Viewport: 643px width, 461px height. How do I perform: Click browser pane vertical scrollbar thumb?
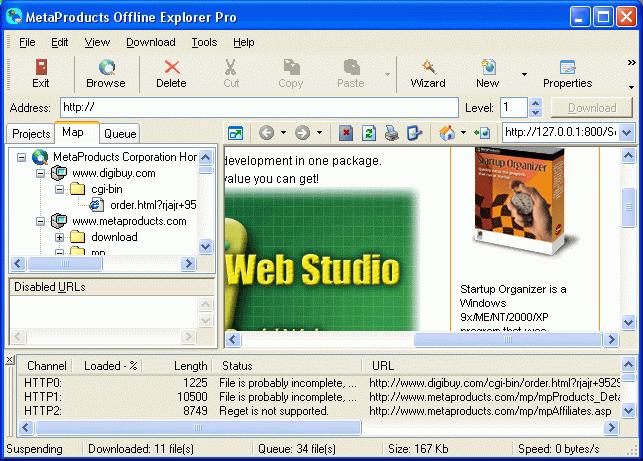pos(628,207)
